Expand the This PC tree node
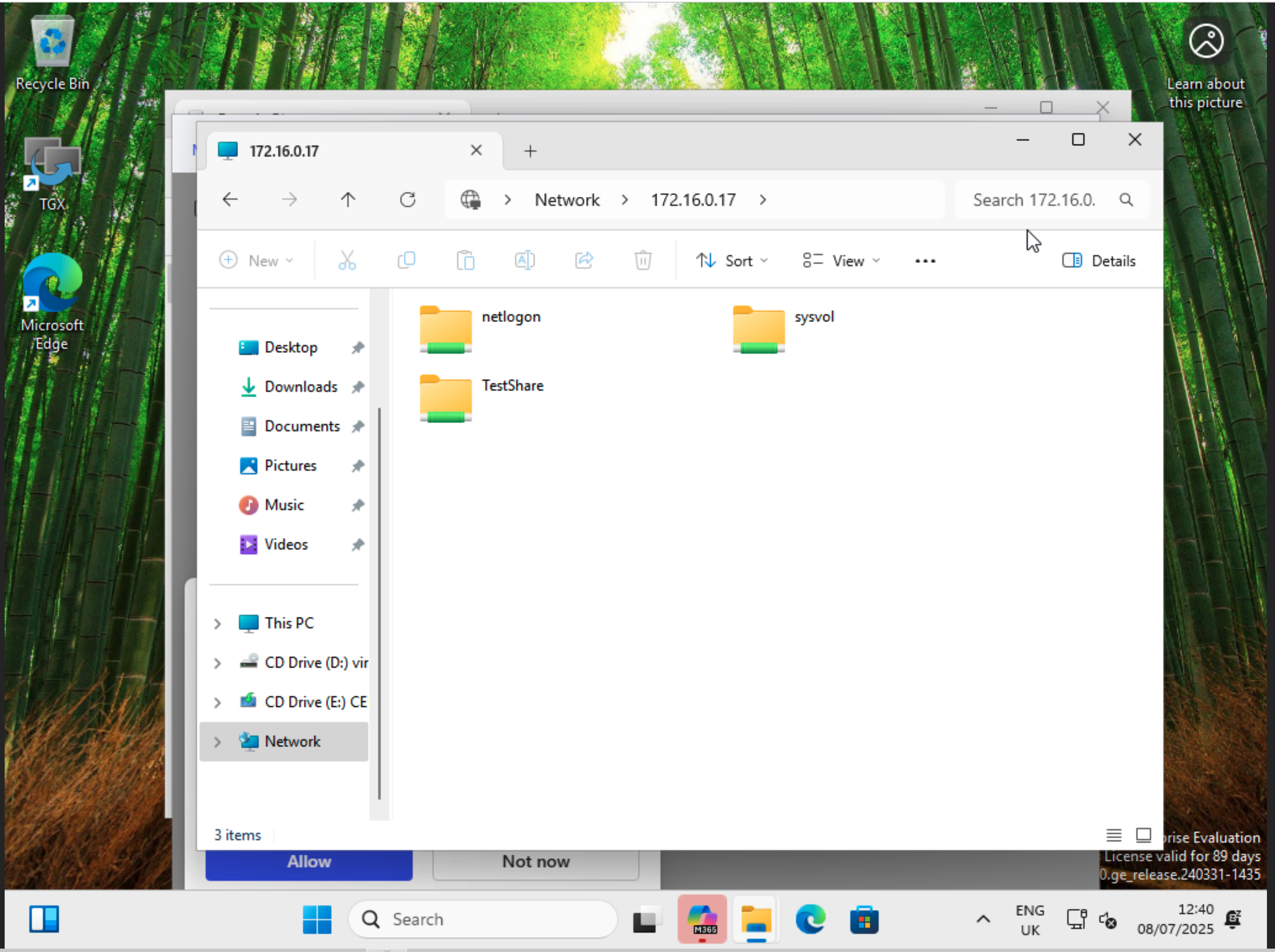 (x=217, y=624)
